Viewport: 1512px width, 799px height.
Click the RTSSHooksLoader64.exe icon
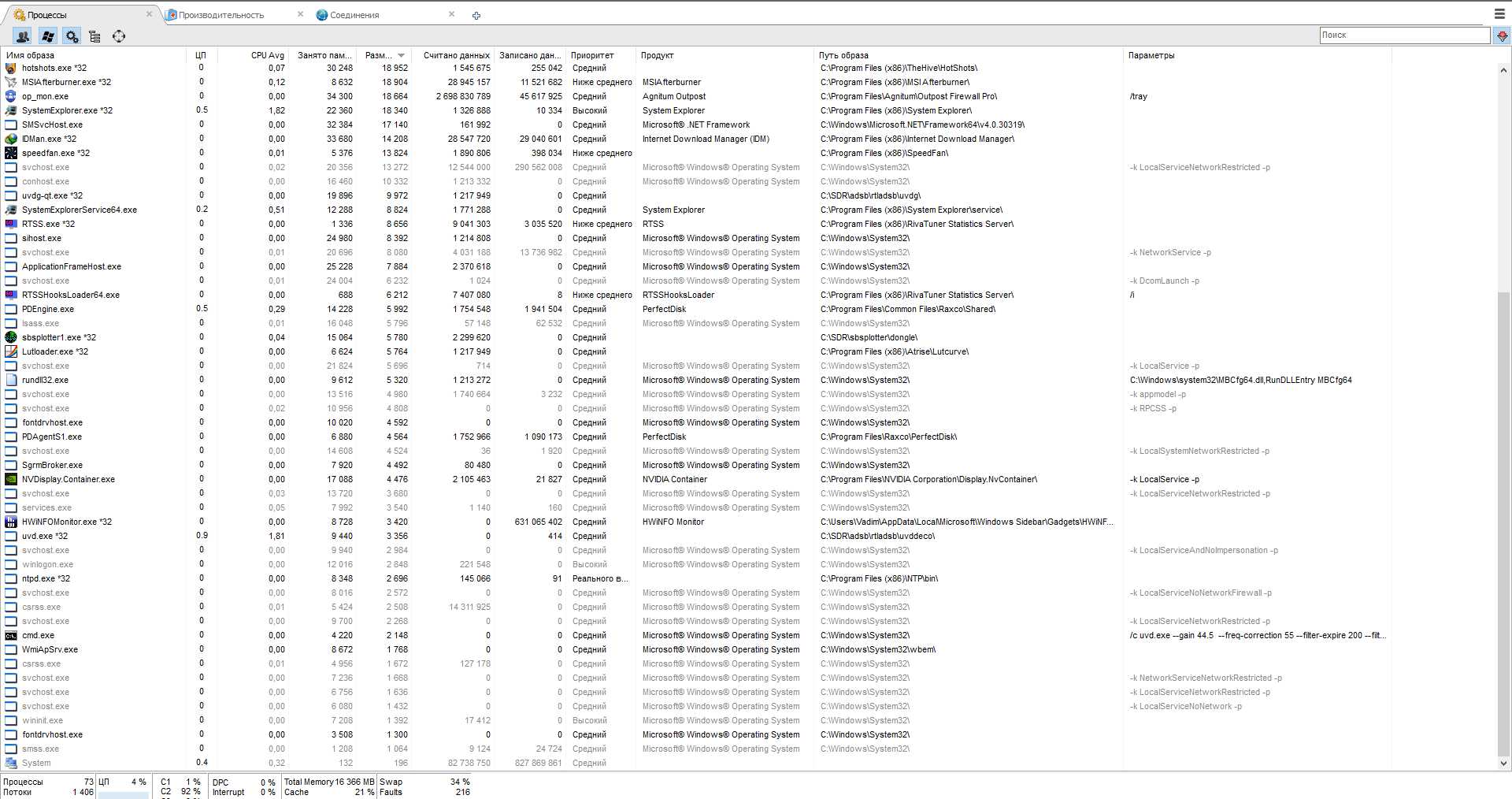pos(11,295)
